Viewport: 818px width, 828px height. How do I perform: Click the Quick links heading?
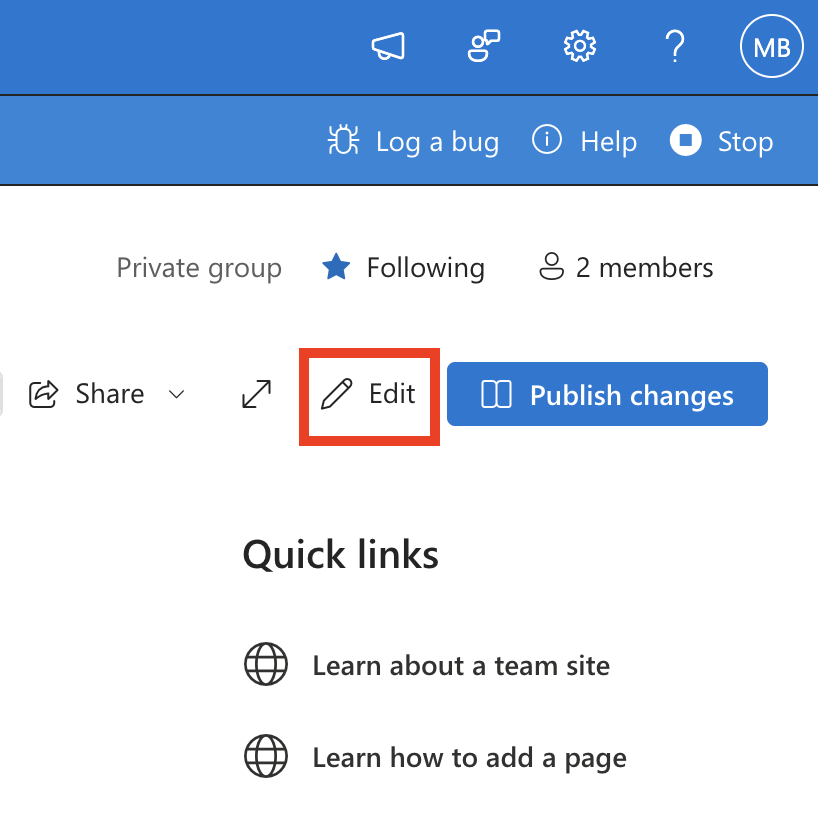point(341,555)
